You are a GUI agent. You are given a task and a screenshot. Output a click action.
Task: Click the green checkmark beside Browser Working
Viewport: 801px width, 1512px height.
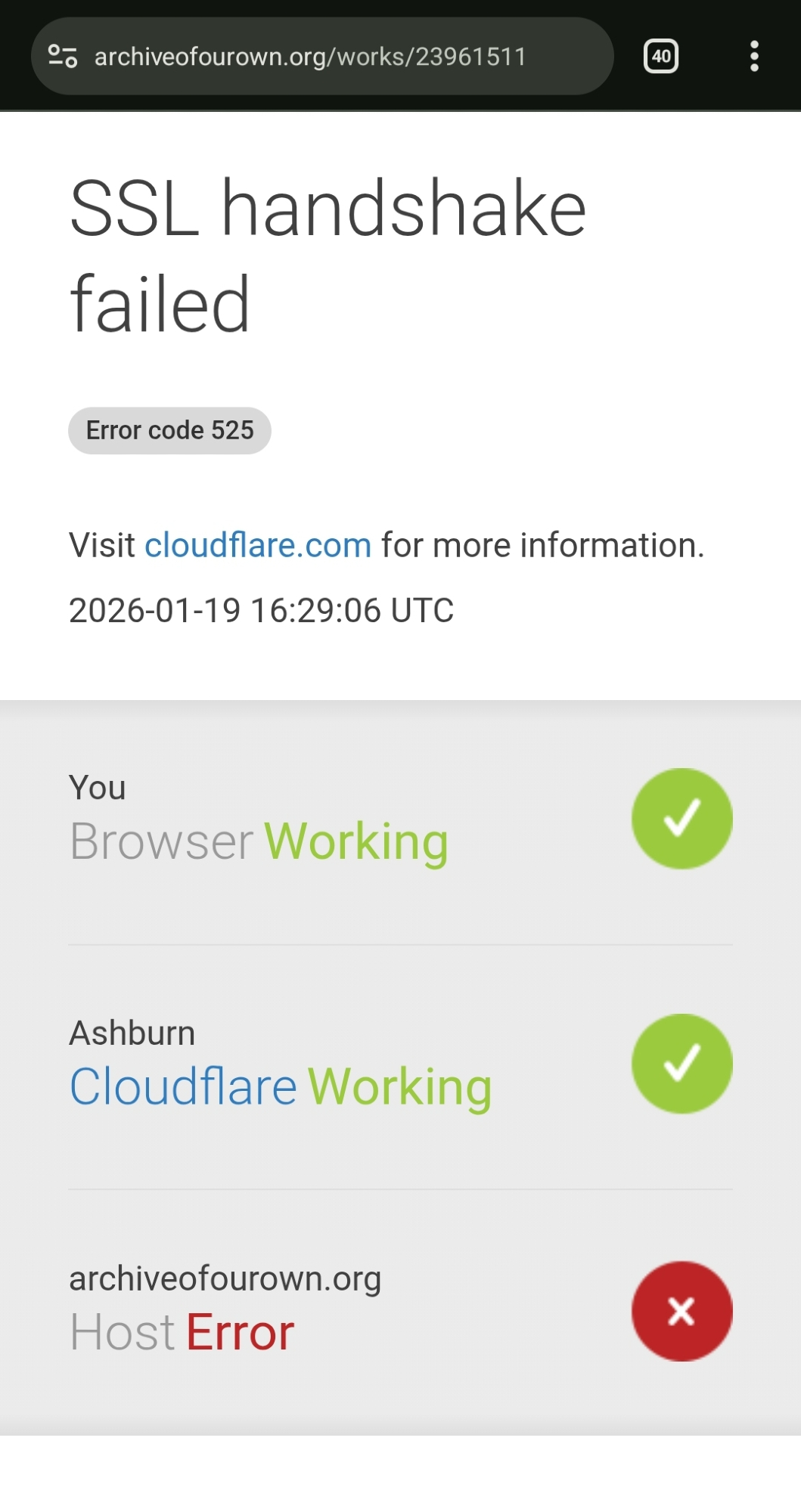681,819
